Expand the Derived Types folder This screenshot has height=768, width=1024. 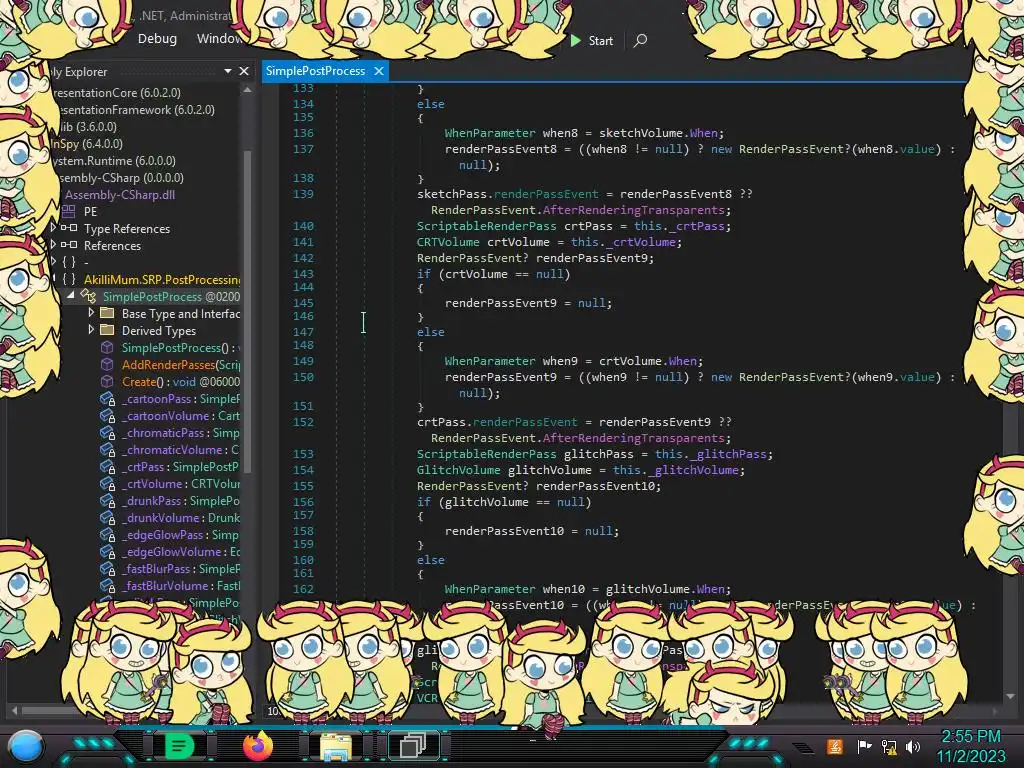coord(91,330)
